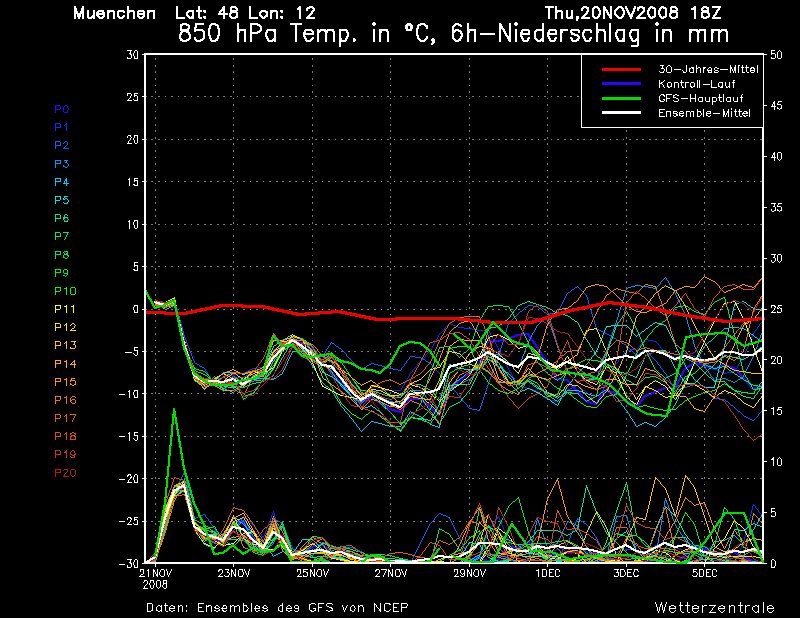
Task: Select the P19 member label
Action: point(65,454)
